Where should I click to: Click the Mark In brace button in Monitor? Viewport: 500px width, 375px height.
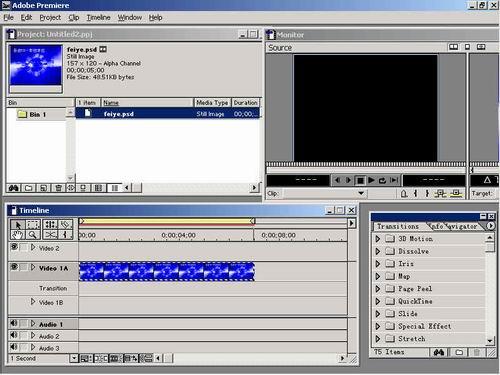pyautogui.click(x=415, y=193)
